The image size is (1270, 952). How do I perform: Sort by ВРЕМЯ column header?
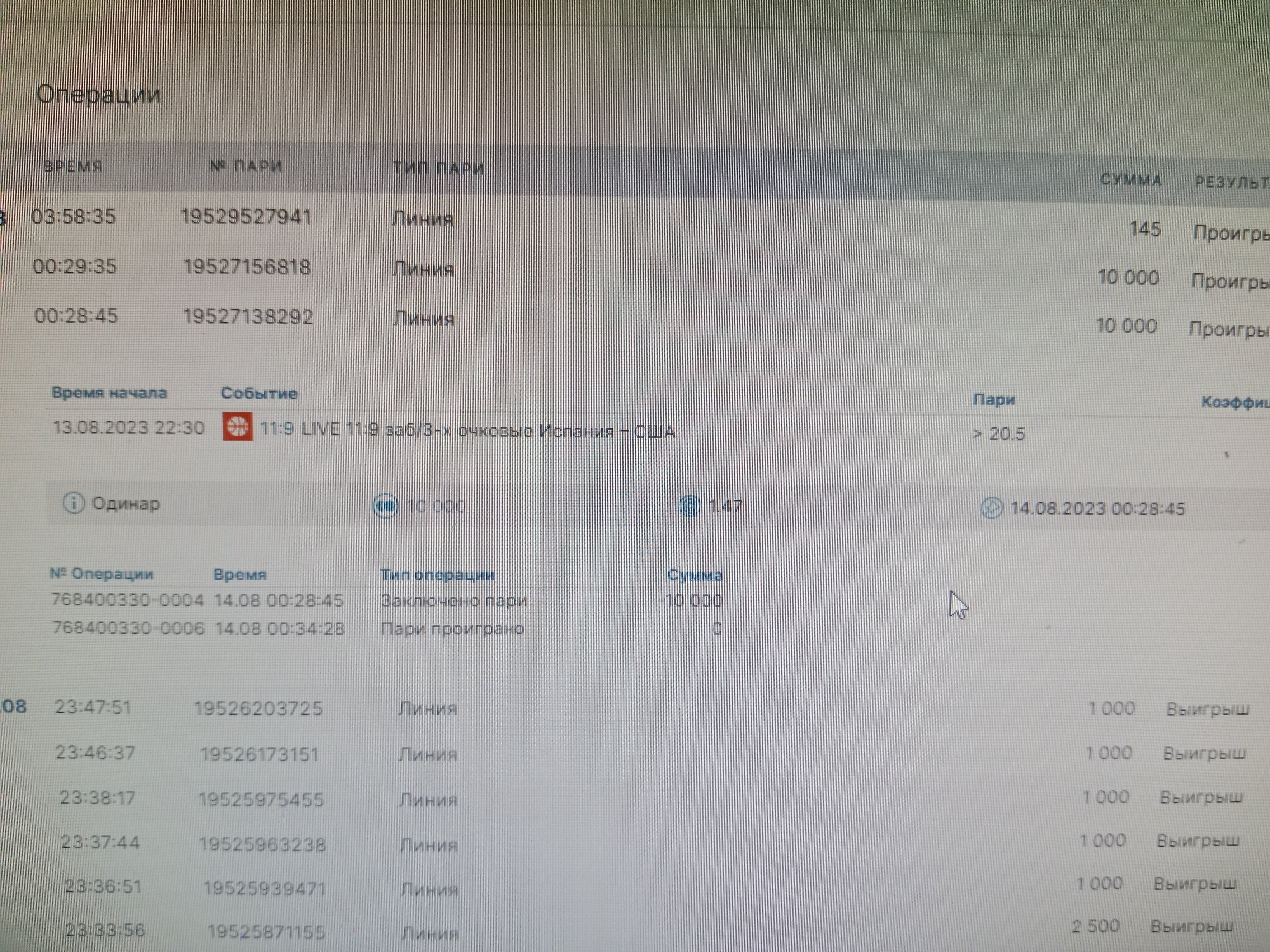pos(73,166)
